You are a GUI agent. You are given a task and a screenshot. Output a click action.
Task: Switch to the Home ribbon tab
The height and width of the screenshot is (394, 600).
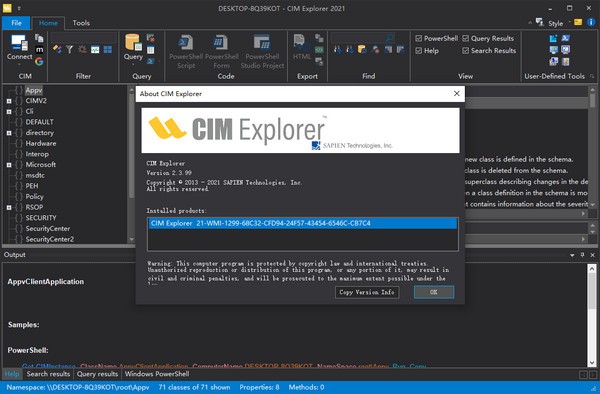(48, 23)
